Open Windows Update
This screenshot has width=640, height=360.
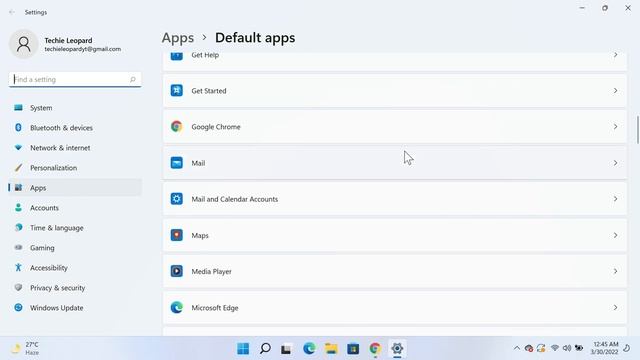point(75,308)
